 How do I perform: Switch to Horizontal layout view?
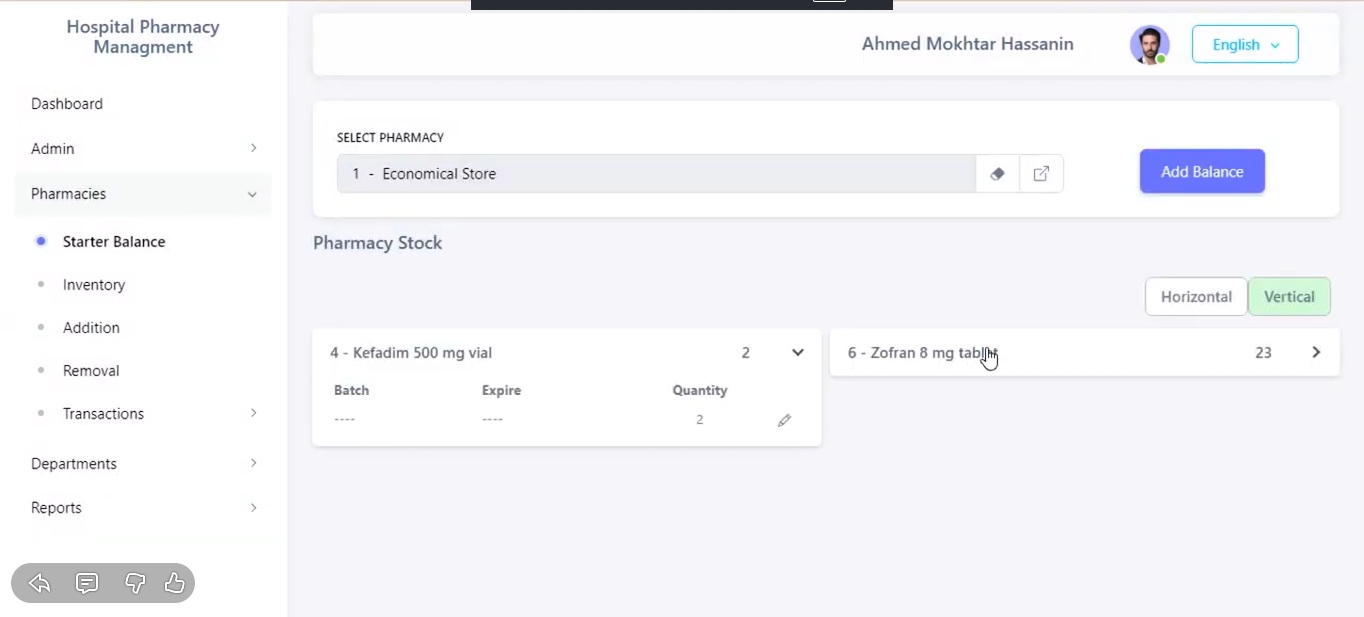coord(1196,297)
